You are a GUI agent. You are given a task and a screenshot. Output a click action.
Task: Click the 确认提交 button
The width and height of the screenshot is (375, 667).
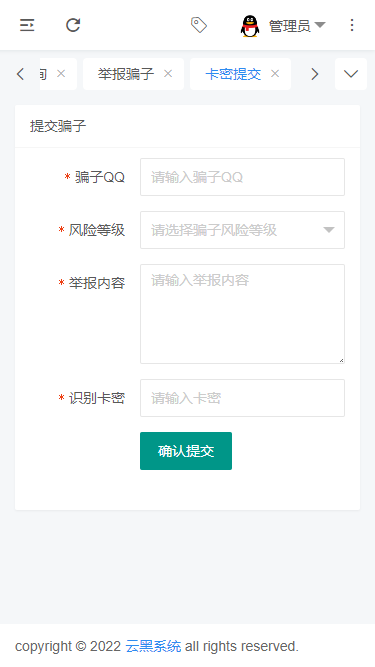(x=186, y=451)
